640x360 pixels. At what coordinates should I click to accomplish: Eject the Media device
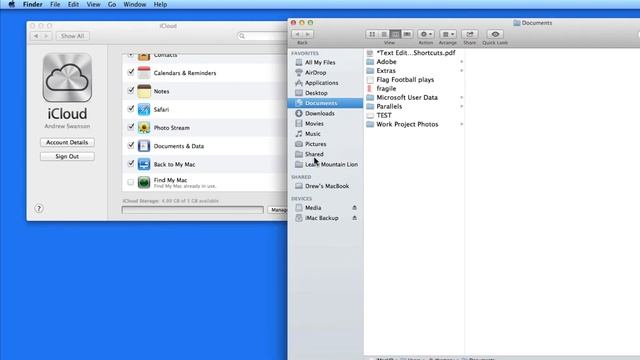coord(354,208)
